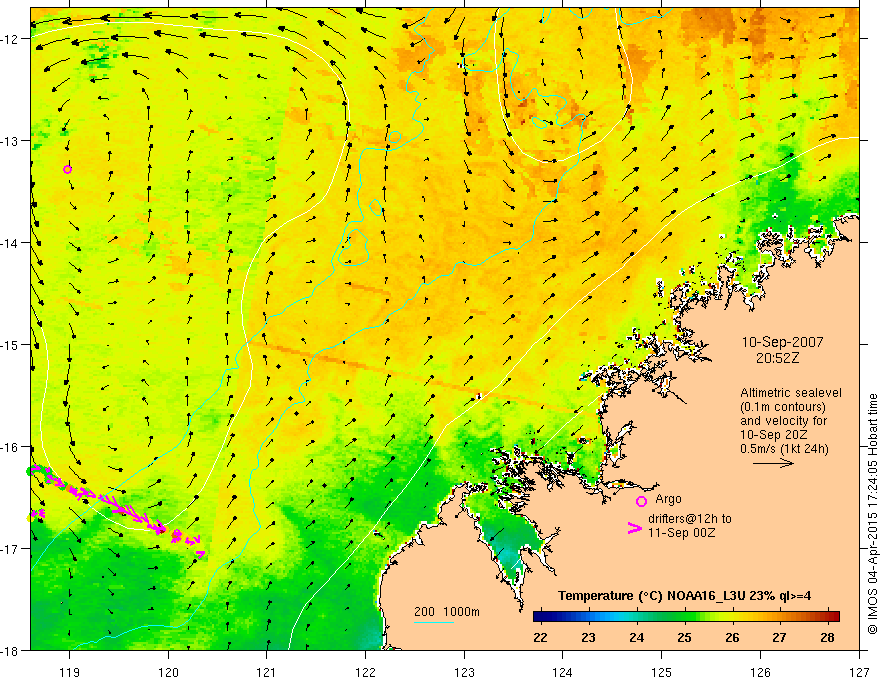The image size is (880, 680).
Task: Click the cyan 200 1000m depth contour legend line
Action: 433,622
